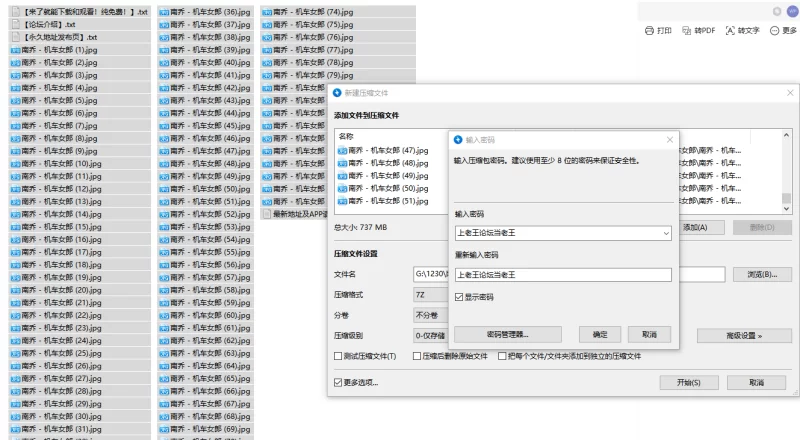800x440 pixels.
Task: Select file 南乔 - 机车女郎 (62).jpg in folder
Action: [205, 340]
